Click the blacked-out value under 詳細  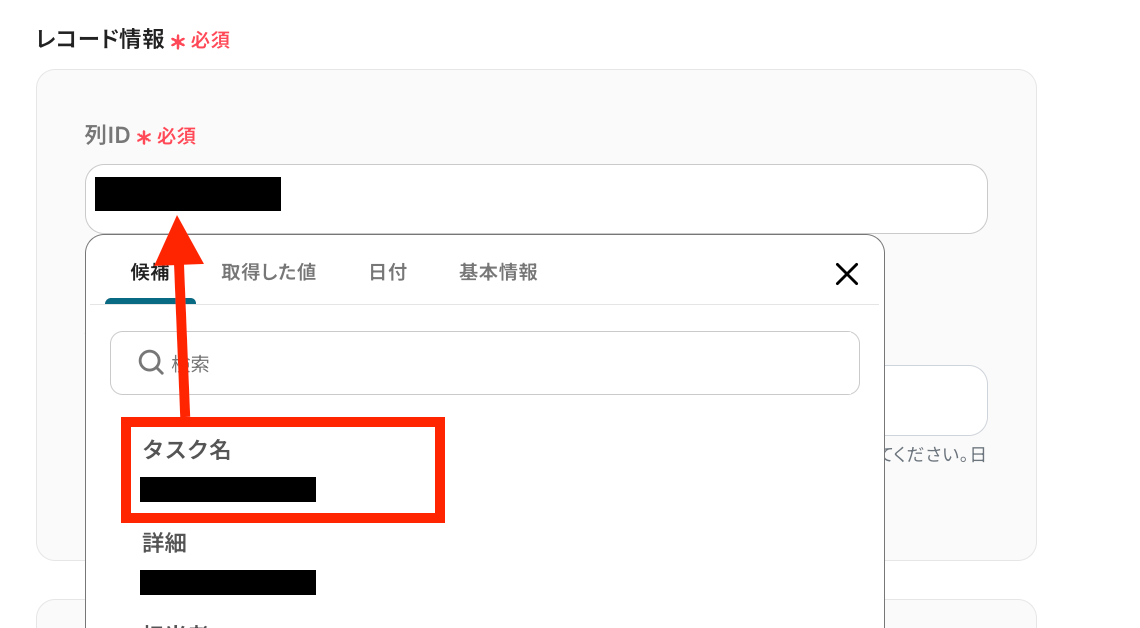point(228,582)
